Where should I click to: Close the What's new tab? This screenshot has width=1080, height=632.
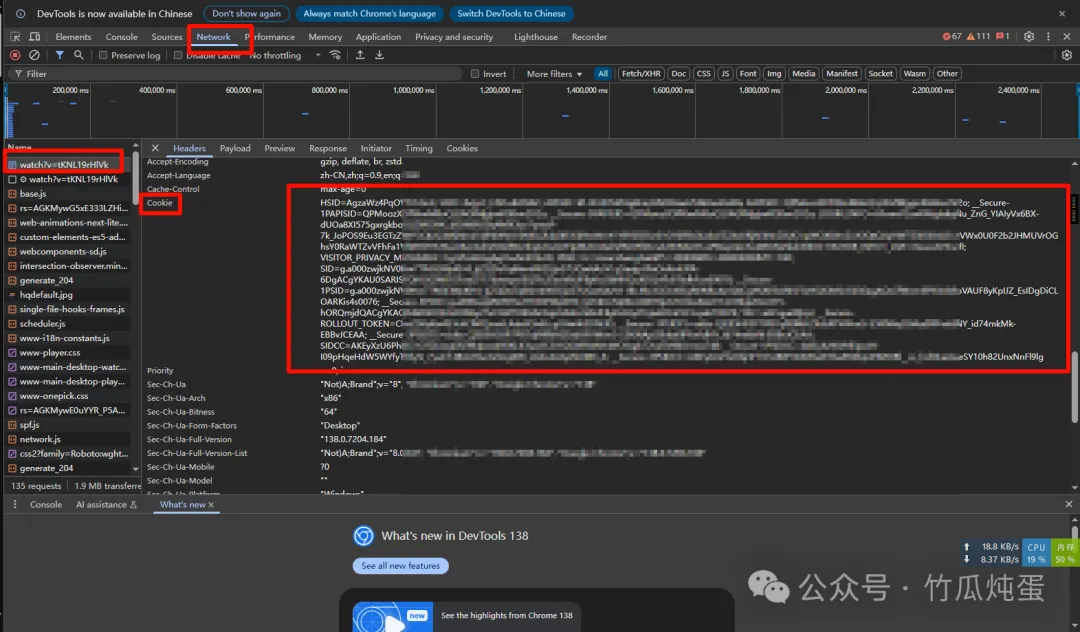pos(211,505)
